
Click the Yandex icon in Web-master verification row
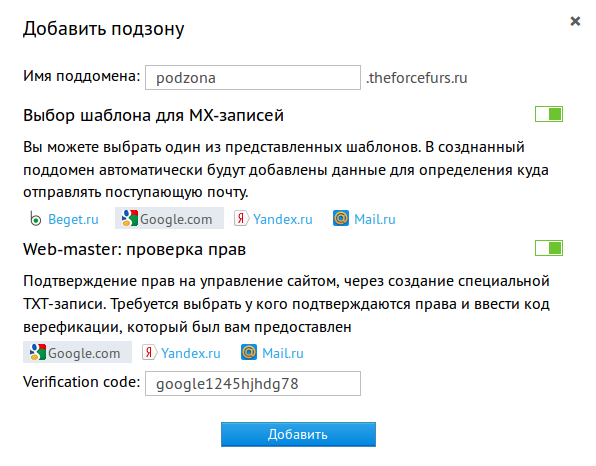coord(149,352)
